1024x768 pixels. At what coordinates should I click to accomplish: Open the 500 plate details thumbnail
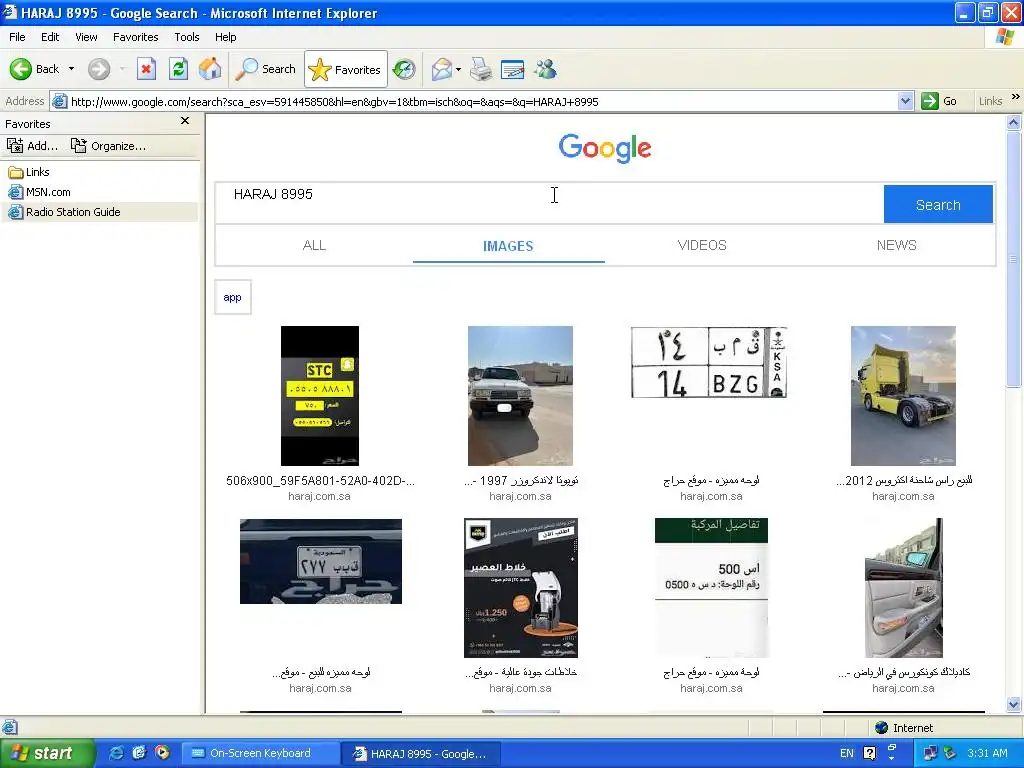tap(711, 588)
